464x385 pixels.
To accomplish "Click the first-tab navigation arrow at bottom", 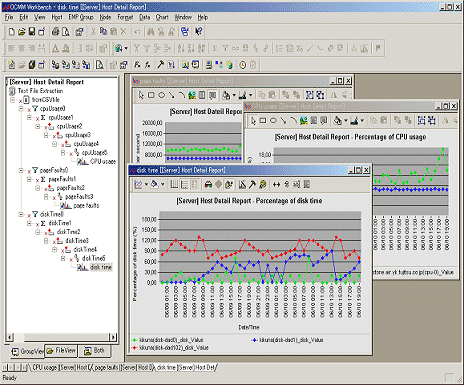I will [5, 367].
